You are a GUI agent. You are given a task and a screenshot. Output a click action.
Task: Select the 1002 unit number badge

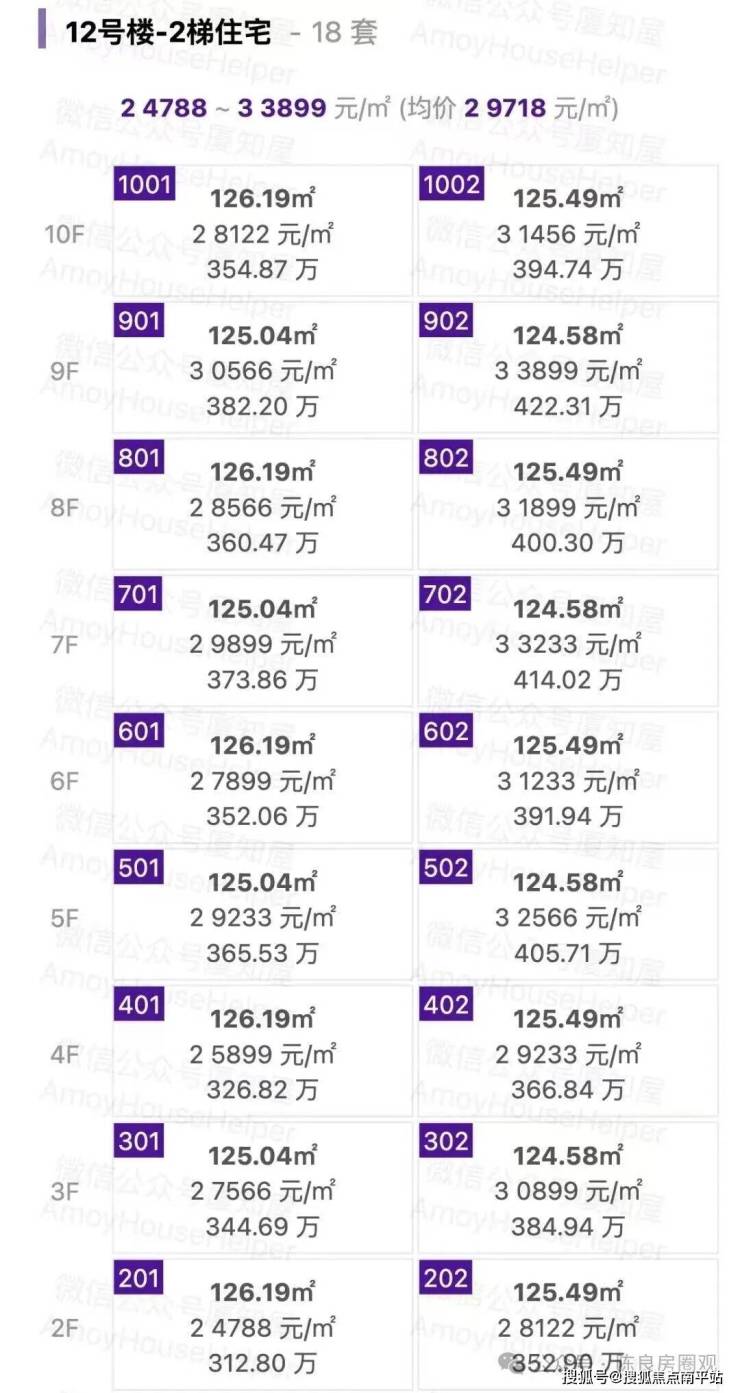(450, 185)
